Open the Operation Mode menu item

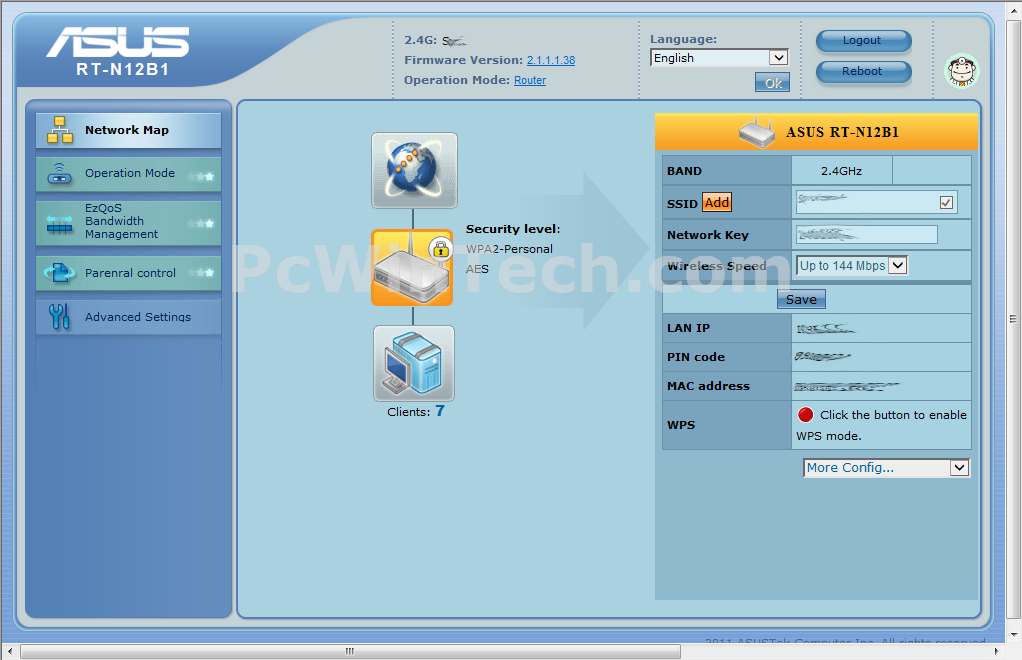128,174
